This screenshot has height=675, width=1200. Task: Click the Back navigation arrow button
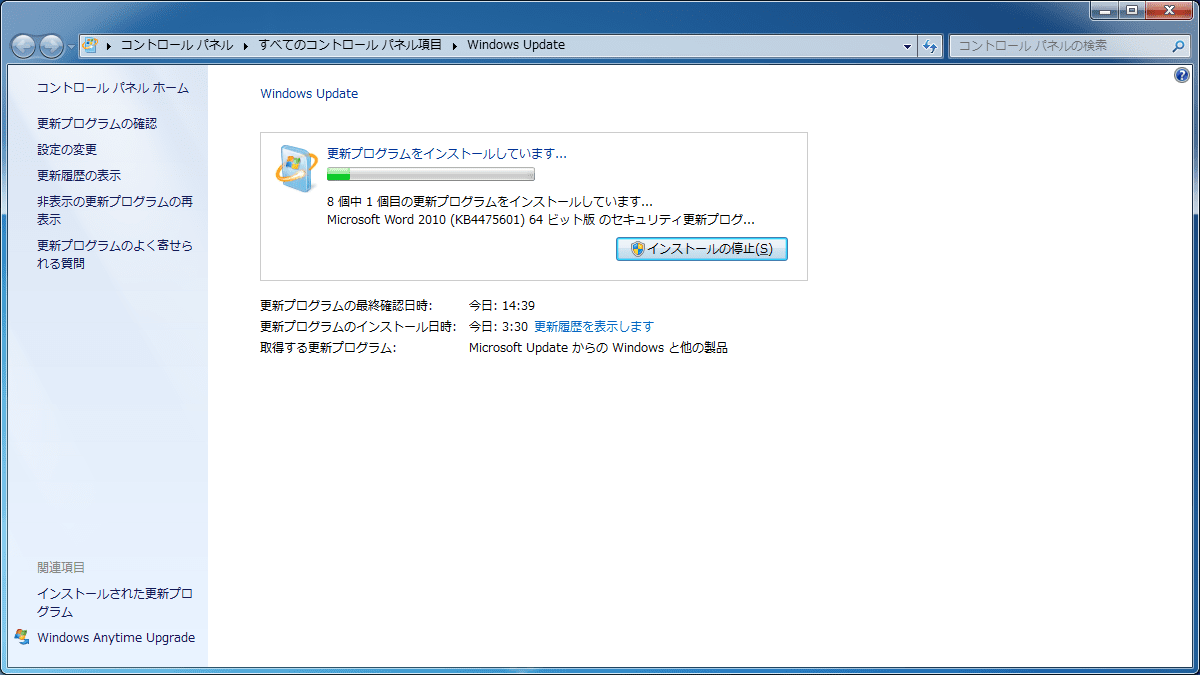click(24, 45)
